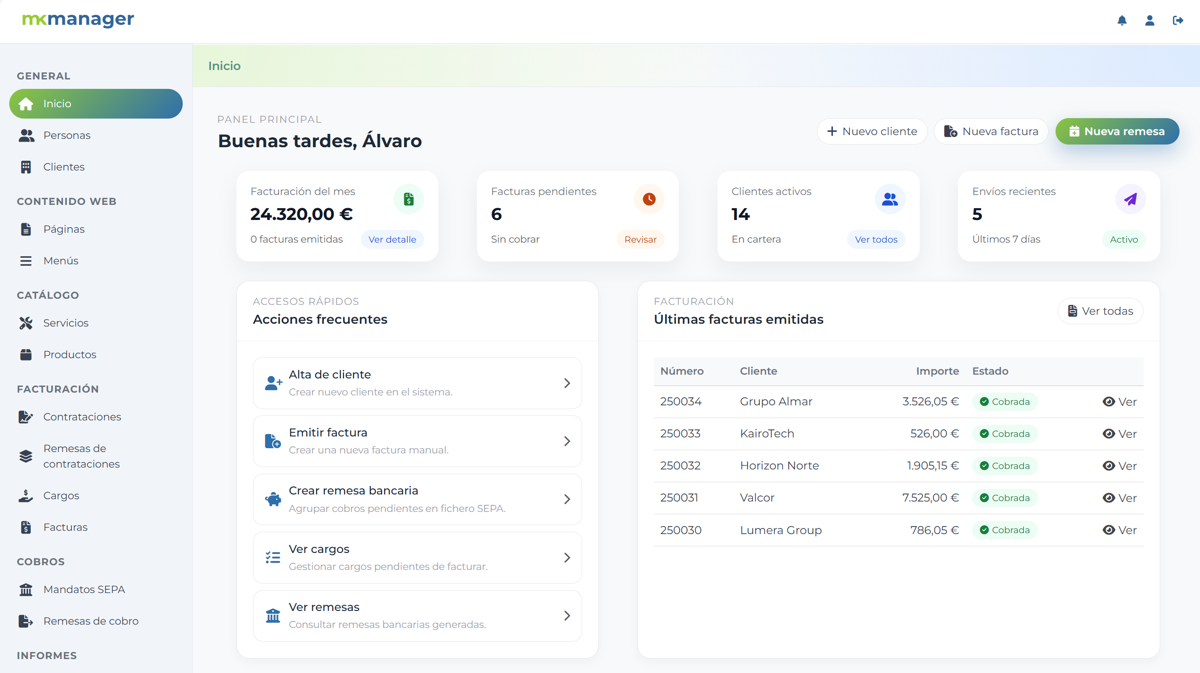Click the Nueva remesa button

pos(1117,131)
